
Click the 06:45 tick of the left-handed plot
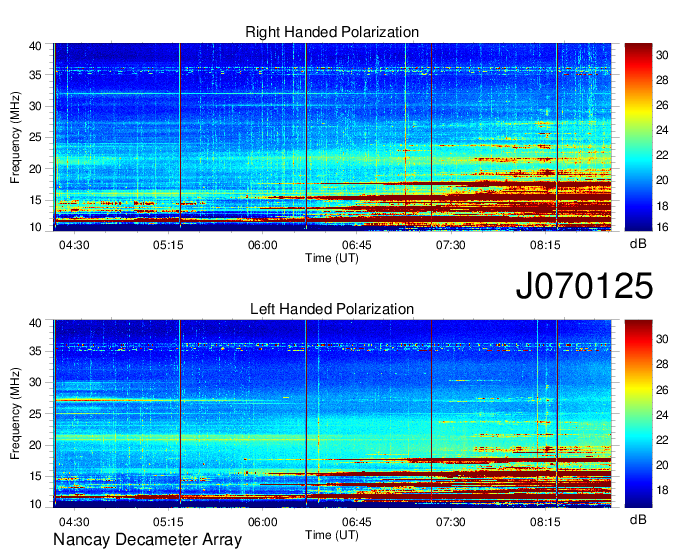pyautogui.click(x=356, y=522)
